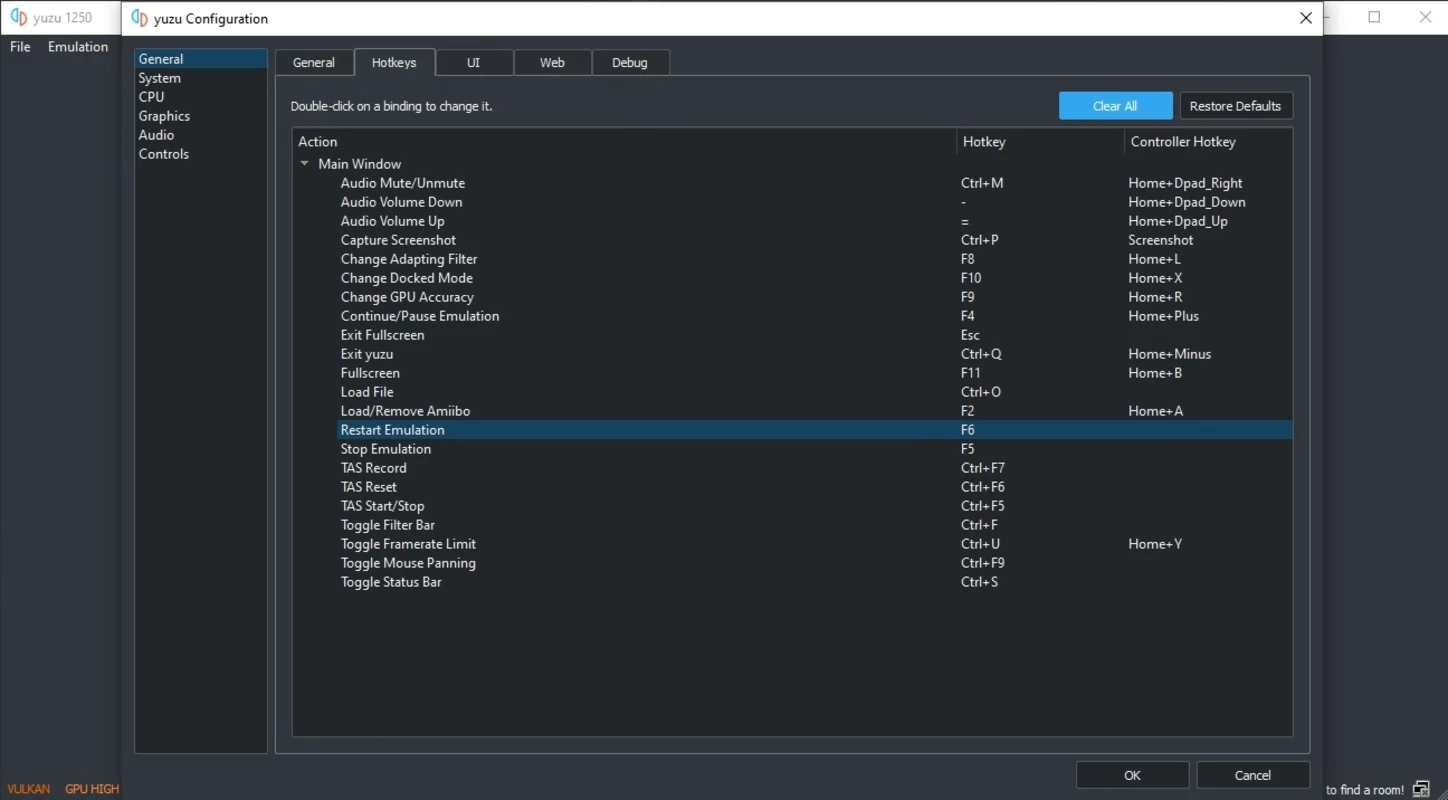Select the Audio Mute/Unmute row

(x=403, y=183)
